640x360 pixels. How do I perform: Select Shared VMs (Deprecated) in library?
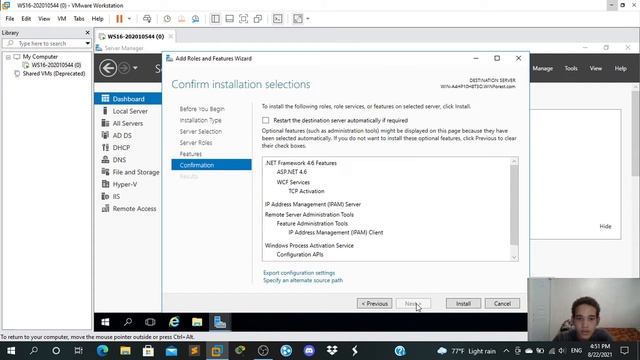point(50,73)
